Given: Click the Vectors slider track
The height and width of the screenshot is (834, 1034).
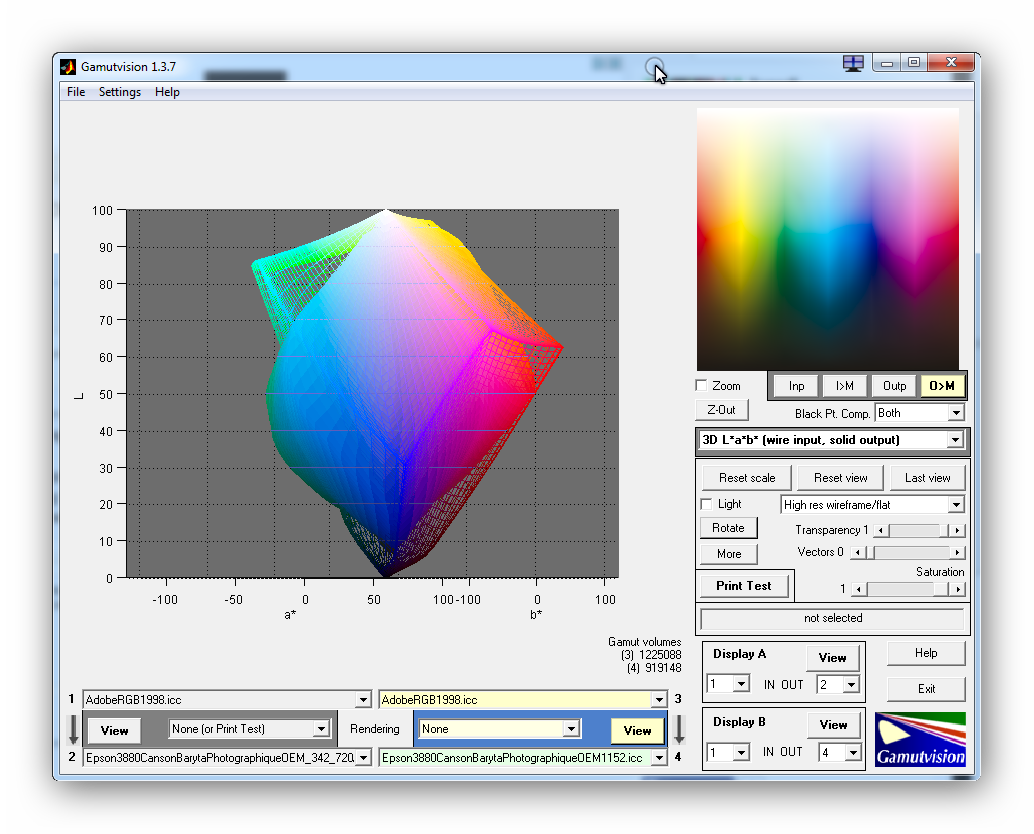Looking at the screenshot, I should pos(910,553).
